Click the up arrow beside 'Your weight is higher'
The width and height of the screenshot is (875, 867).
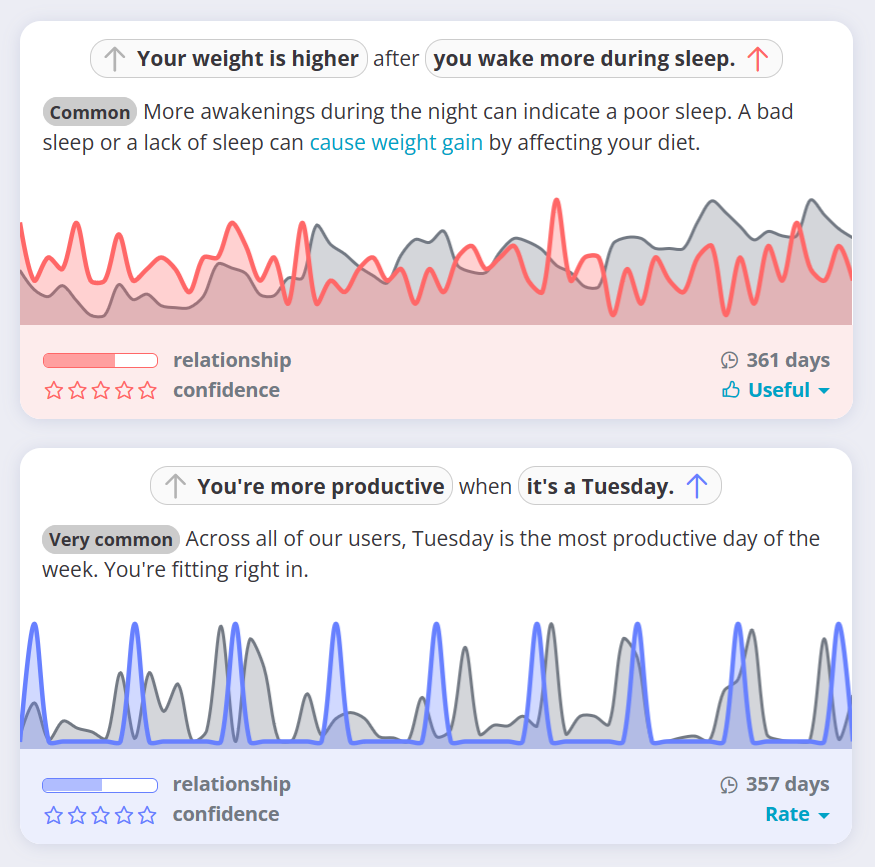(113, 58)
